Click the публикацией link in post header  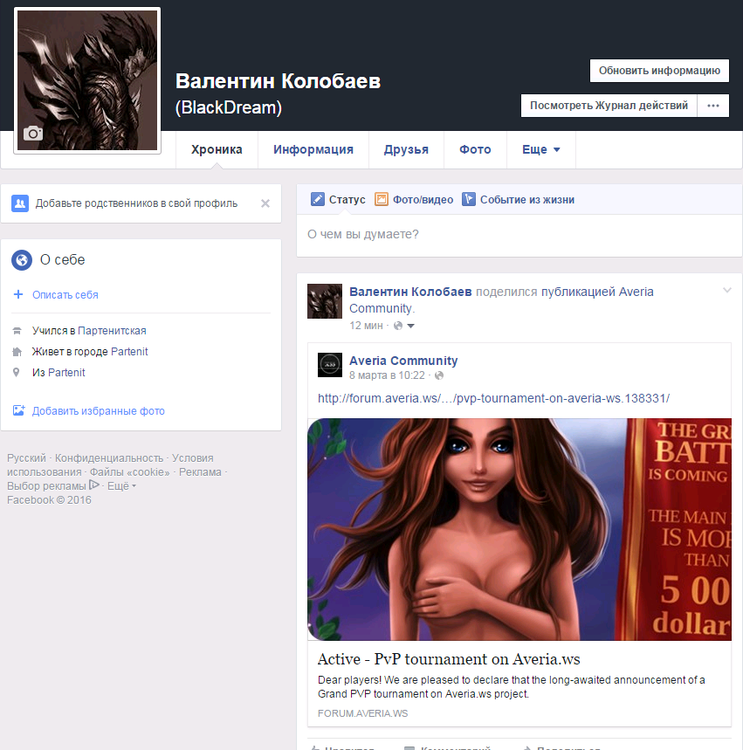[x=578, y=292]
